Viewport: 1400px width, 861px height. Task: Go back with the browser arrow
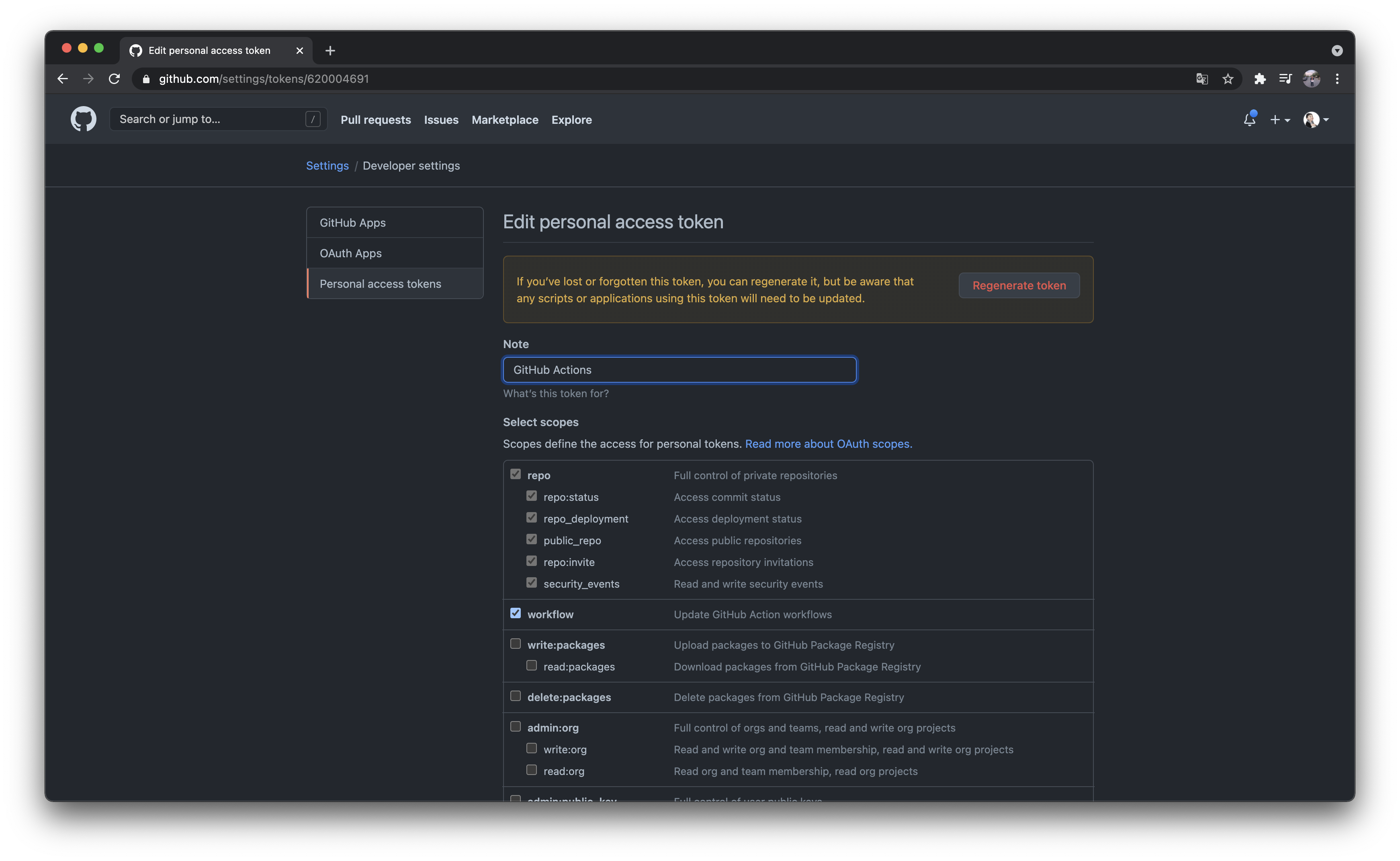click(x=63, y=79)
